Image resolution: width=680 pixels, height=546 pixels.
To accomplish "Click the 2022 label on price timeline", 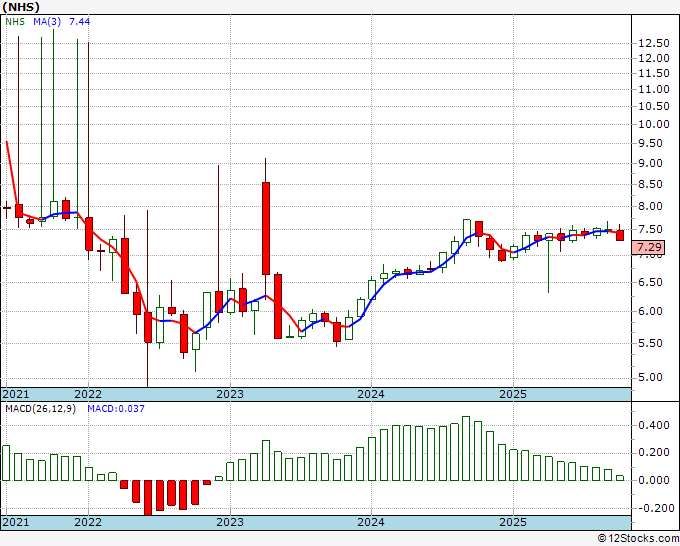I will coord(88,394).
